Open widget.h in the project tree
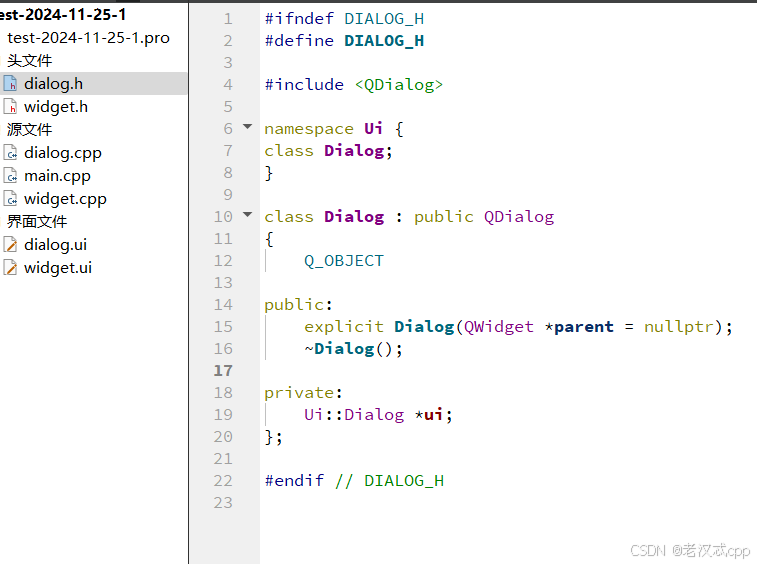 tap(56, 107)
